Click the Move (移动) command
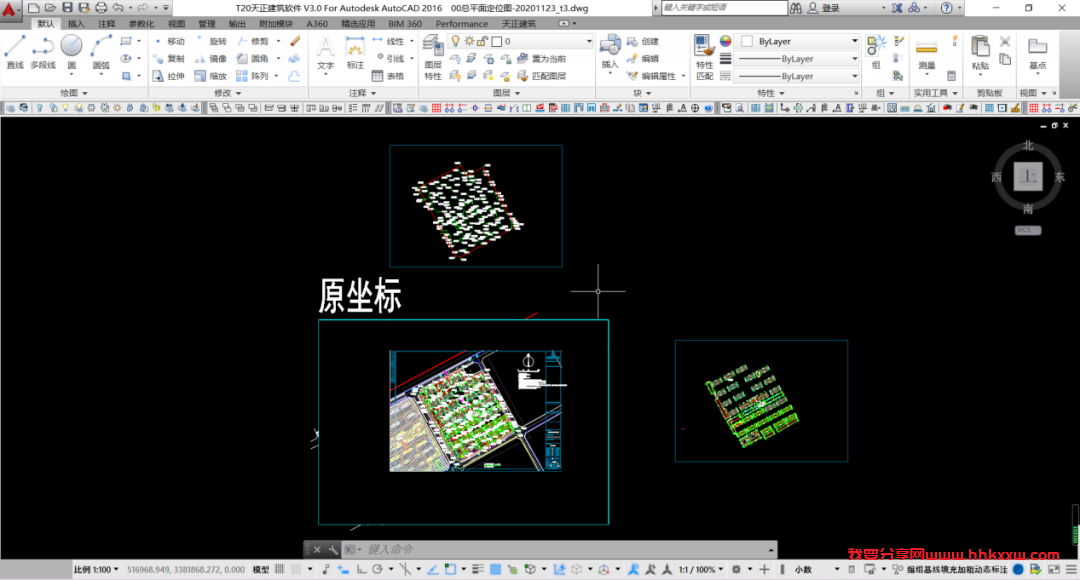 [169, 41]
